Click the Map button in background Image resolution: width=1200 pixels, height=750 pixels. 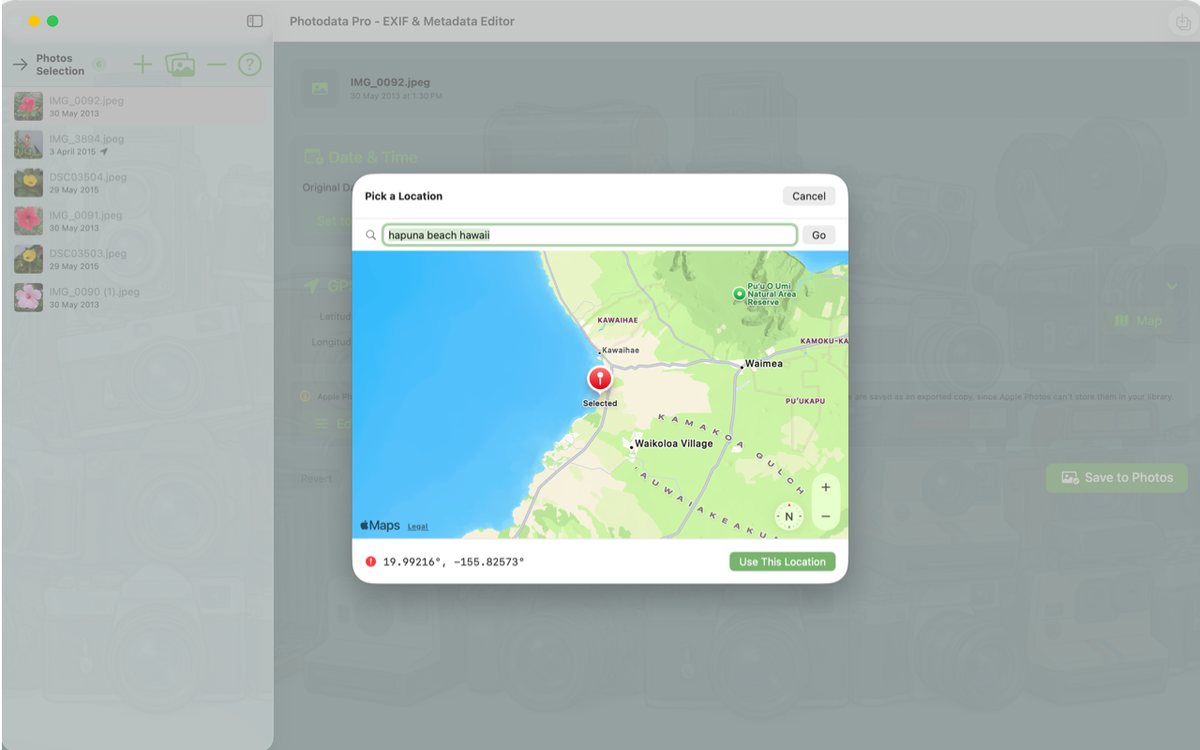click(x=1138, y=321)
